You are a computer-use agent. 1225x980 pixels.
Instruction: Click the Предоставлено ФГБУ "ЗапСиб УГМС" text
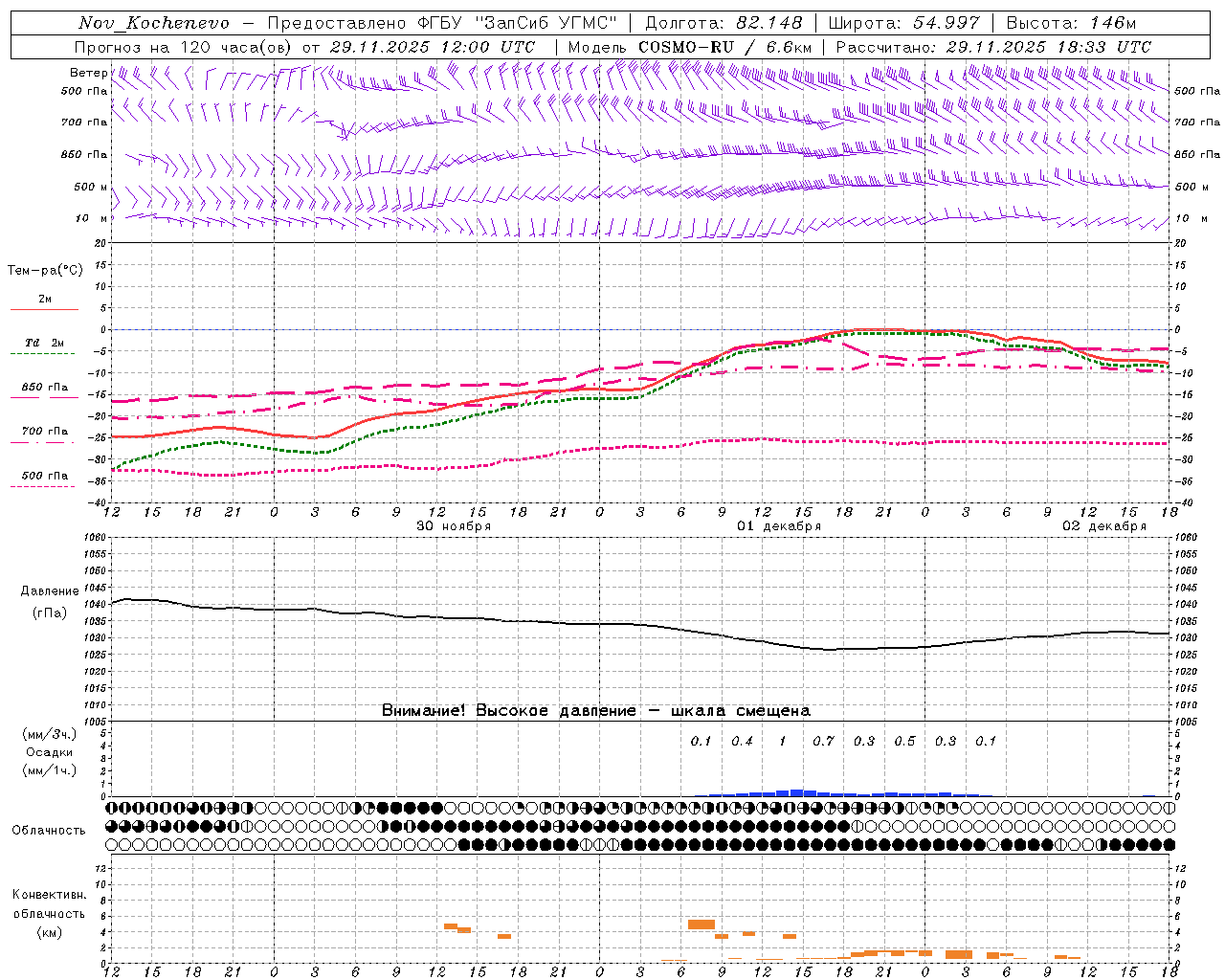[x=442, y=23]
